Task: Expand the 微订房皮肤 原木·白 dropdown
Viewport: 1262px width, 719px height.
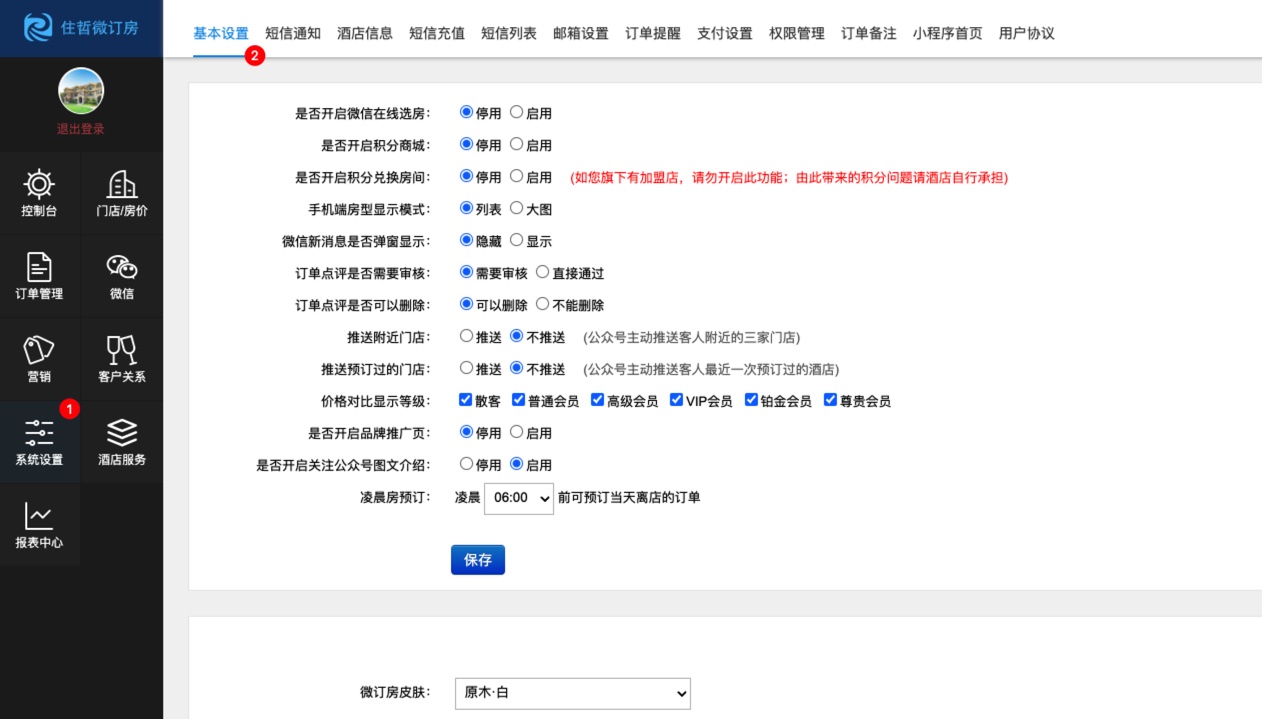Action: tap(572, 692)
